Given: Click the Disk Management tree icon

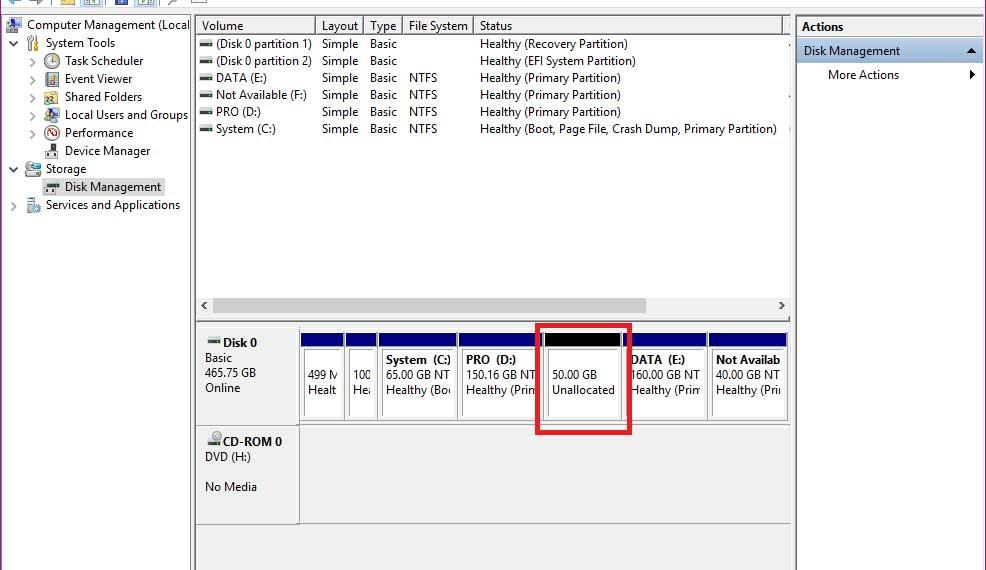Looking at the screenshot, I should (52, 187).
